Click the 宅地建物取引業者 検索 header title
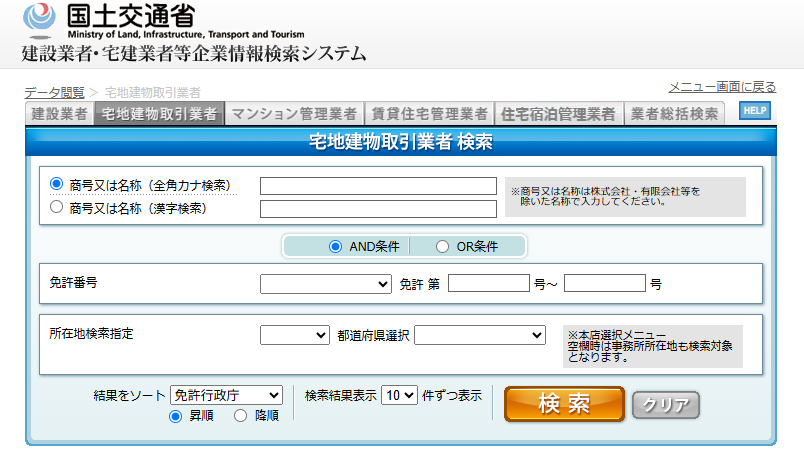 coord(401,142)
